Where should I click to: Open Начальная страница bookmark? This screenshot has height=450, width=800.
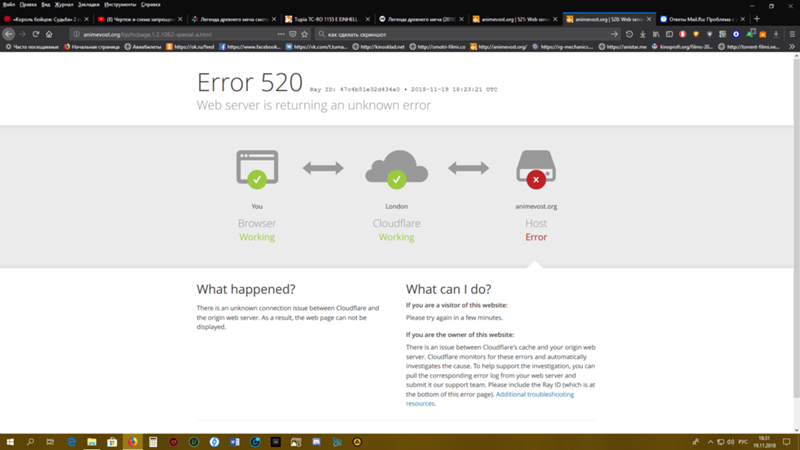coord(92,46)
